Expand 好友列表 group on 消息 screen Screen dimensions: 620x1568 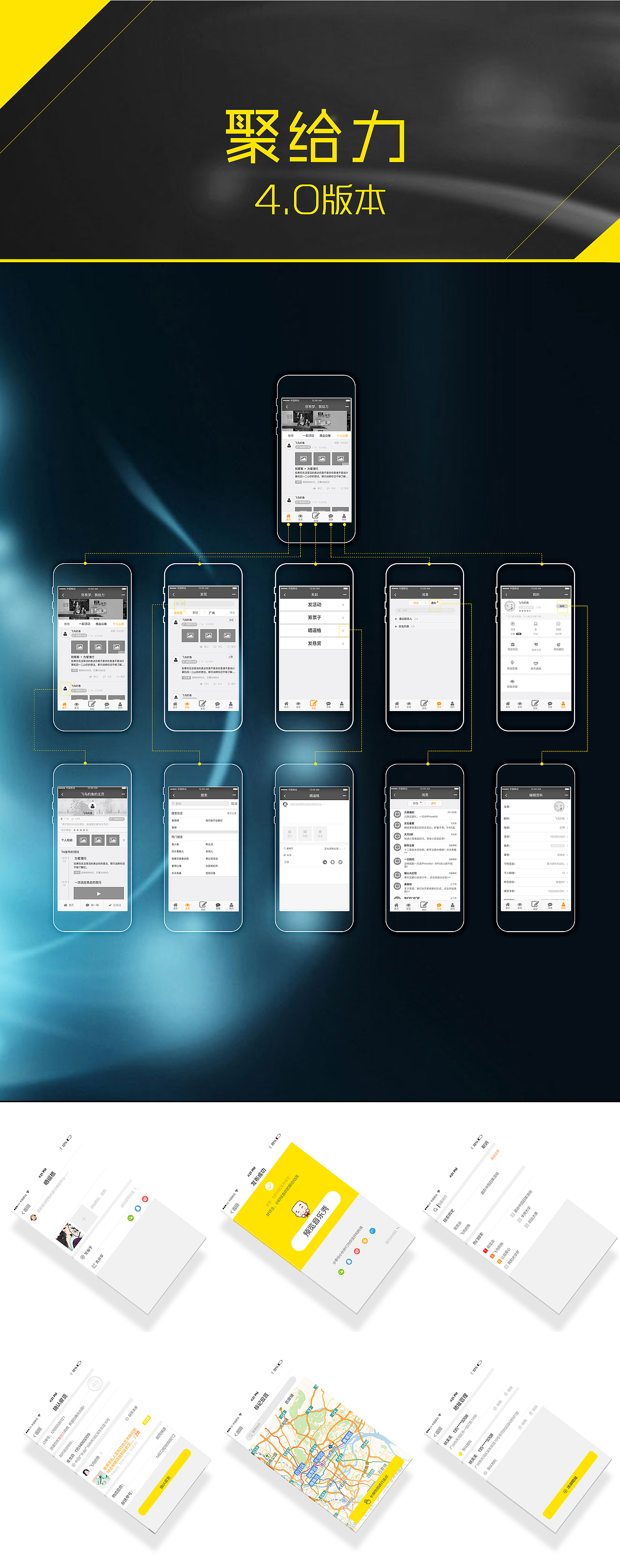click(425, 626)
